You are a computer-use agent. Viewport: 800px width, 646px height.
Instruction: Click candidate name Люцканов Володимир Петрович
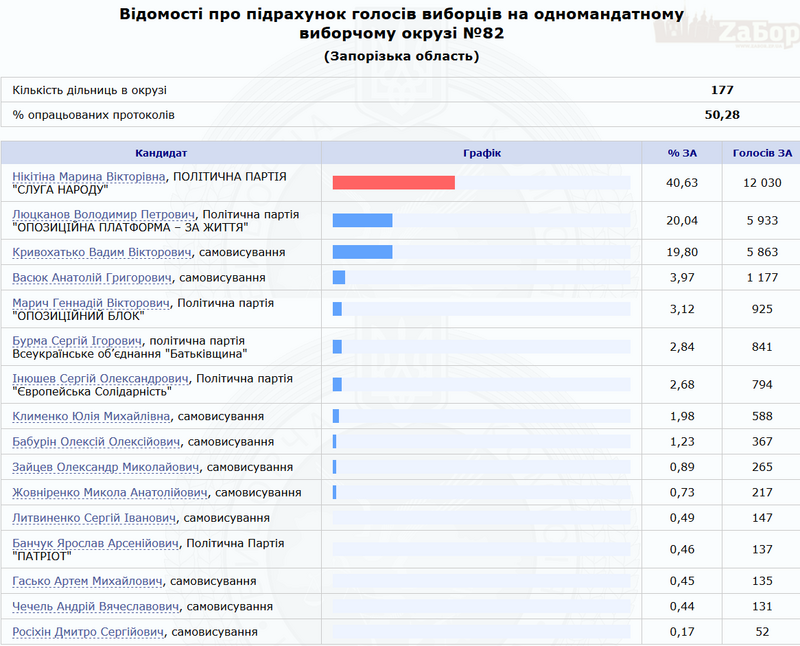point(105,214)
